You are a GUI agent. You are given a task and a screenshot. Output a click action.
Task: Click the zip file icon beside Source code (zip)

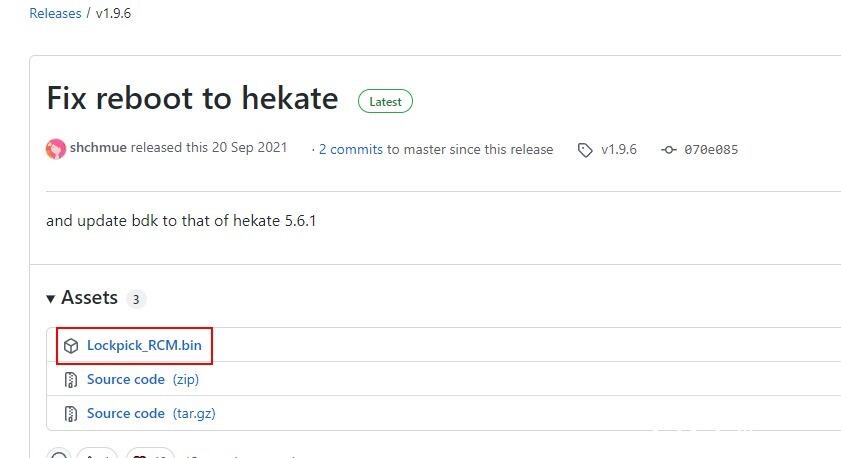[71, 380]
